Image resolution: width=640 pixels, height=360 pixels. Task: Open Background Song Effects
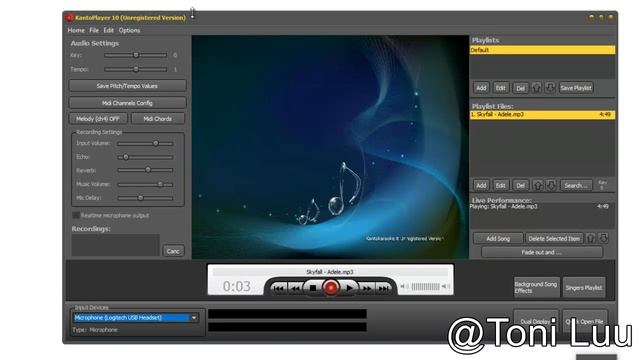coord(536,287)
